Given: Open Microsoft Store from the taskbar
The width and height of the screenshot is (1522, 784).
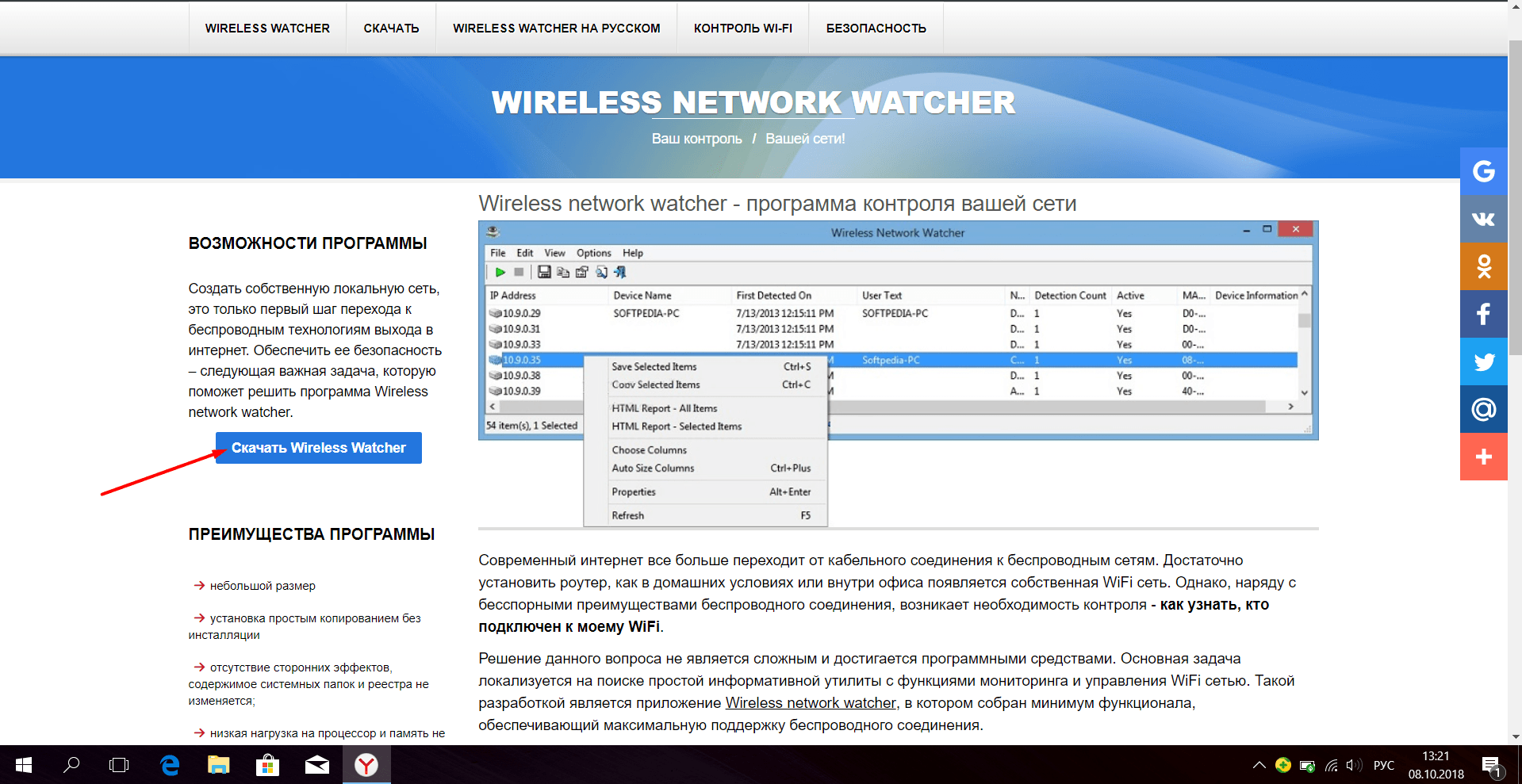Looking at the screenshot, I should tap(267, 765).
